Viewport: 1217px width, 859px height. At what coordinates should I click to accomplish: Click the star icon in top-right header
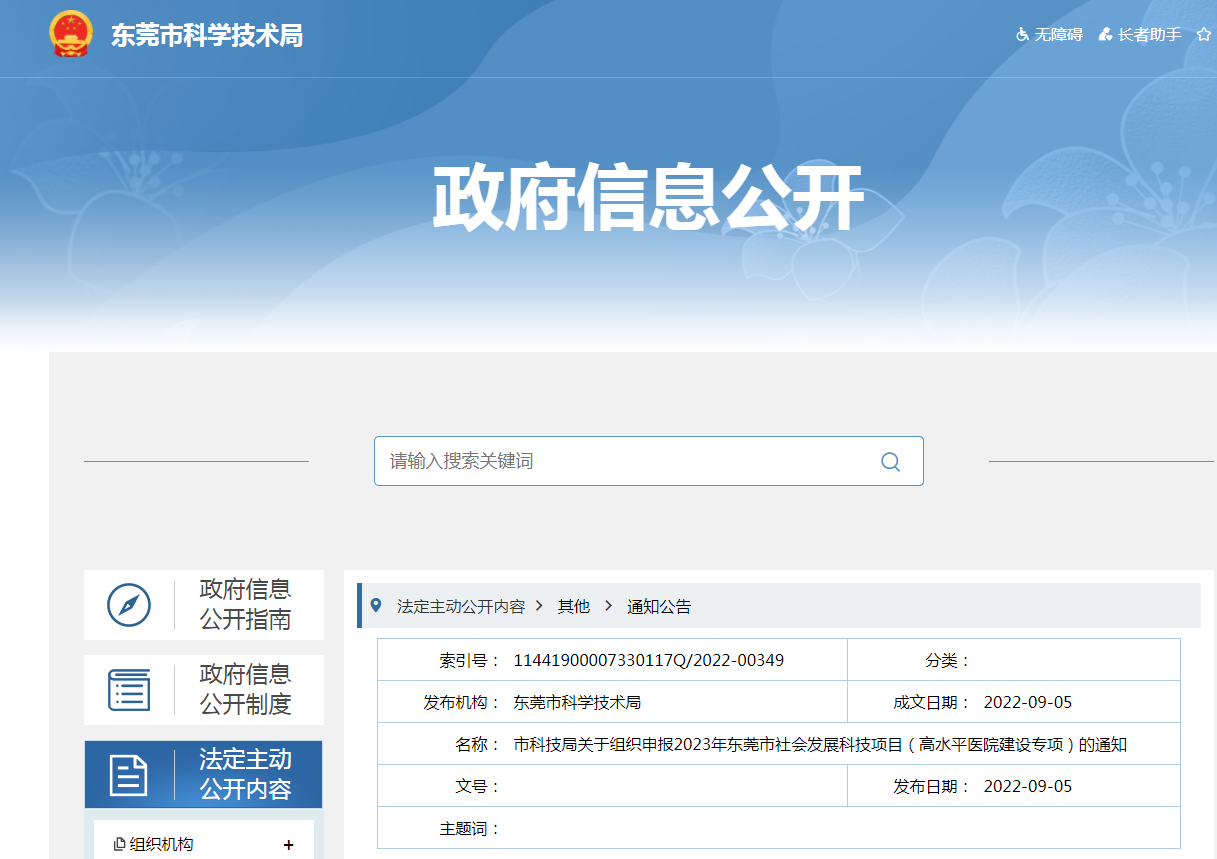point(1203,35)
